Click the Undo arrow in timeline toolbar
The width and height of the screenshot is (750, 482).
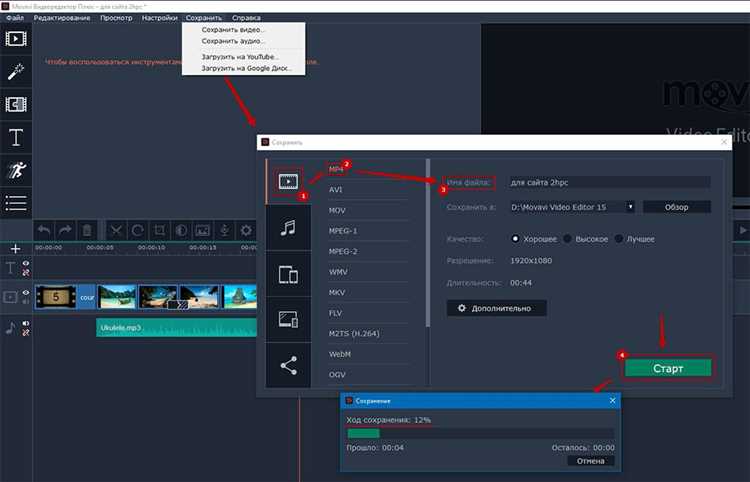coord(44,230)
